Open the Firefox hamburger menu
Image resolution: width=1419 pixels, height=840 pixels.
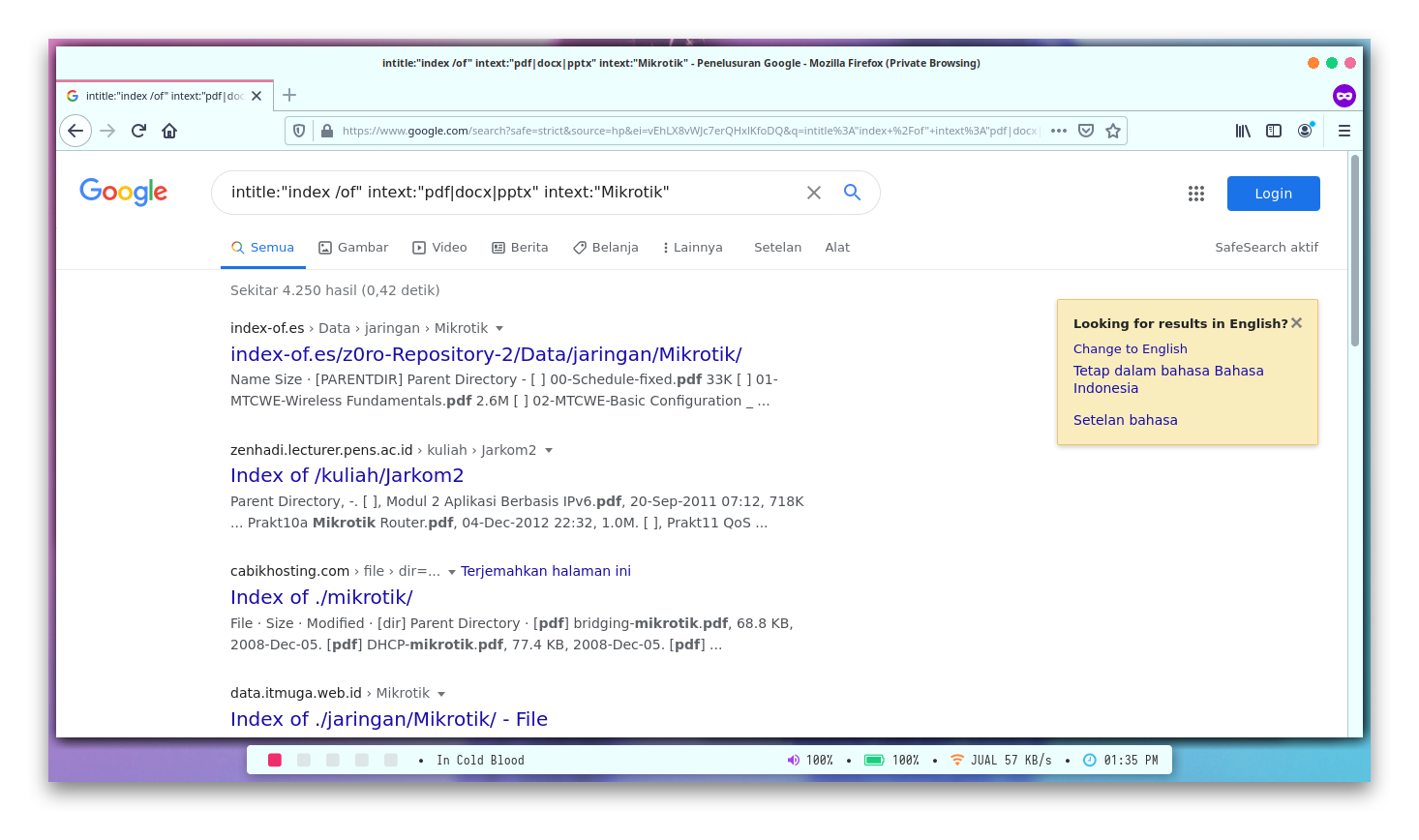[1344, 131]
